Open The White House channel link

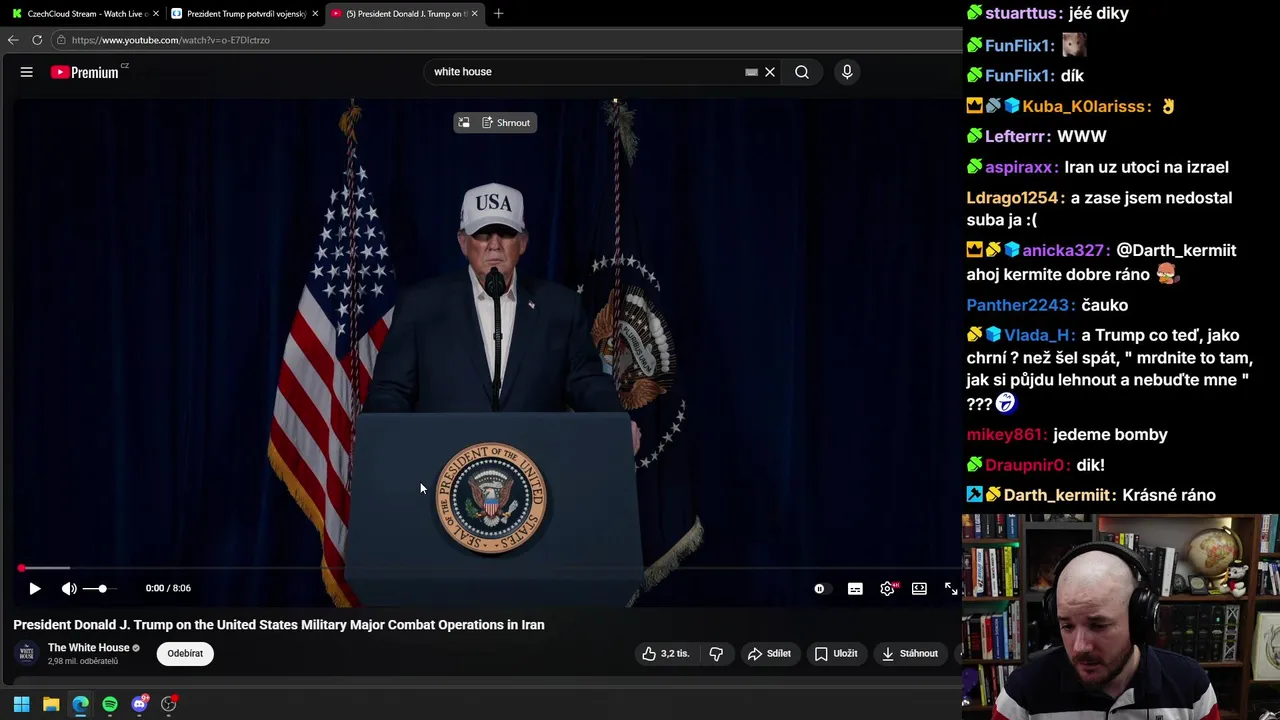tap(89, 648)
